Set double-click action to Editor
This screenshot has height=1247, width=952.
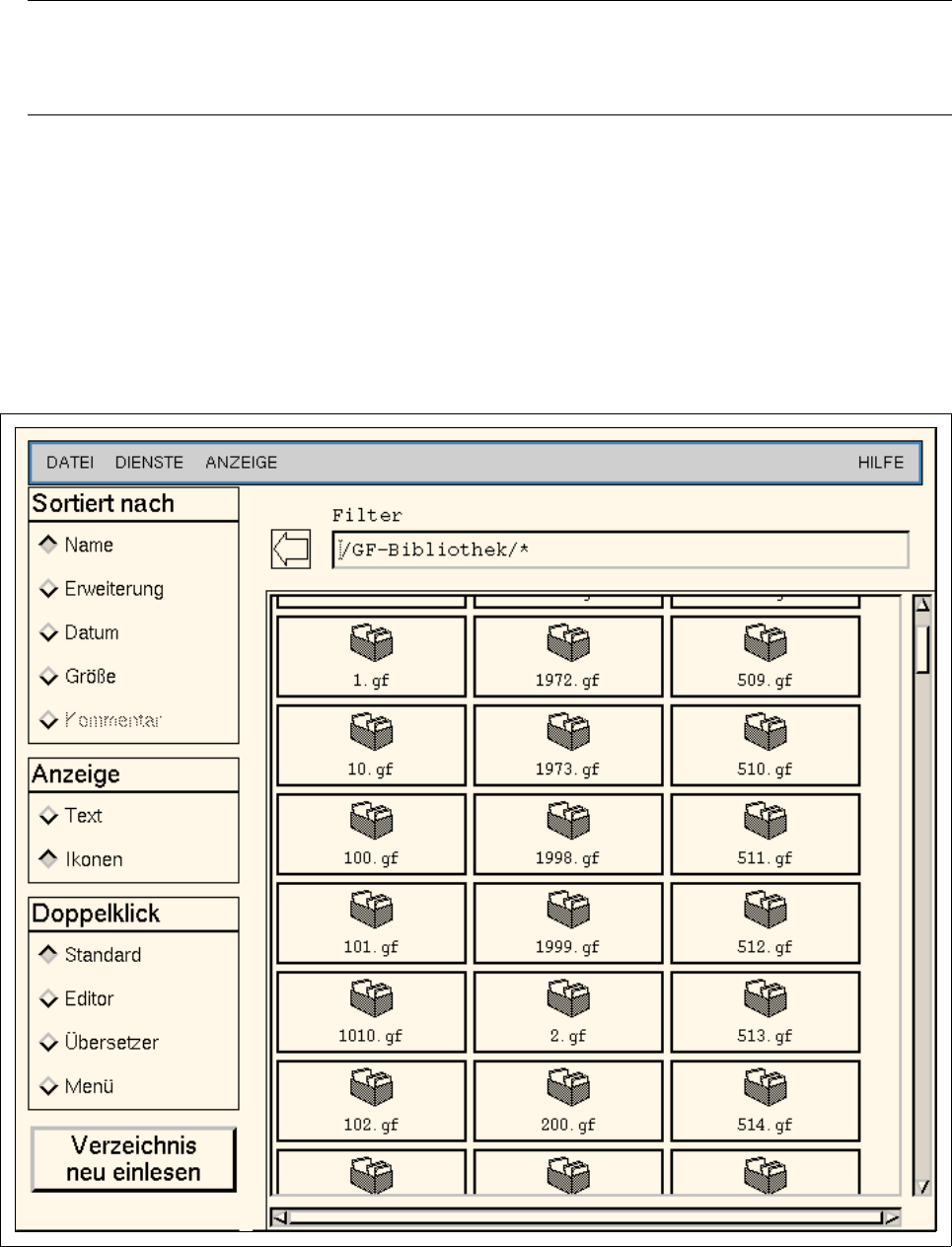click(76, 998)
